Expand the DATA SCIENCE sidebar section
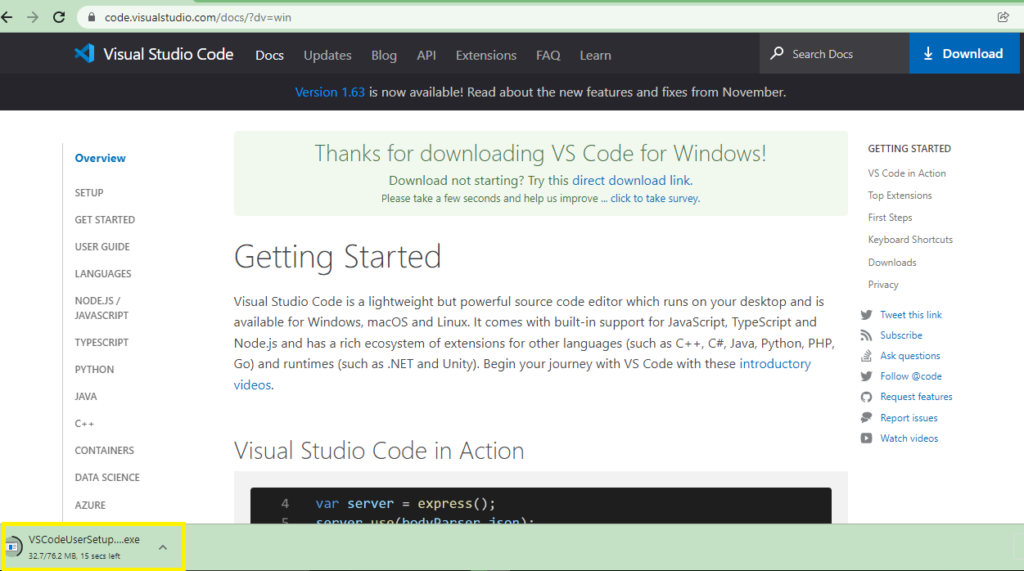1024x571 pixels. tap(107, 478)
